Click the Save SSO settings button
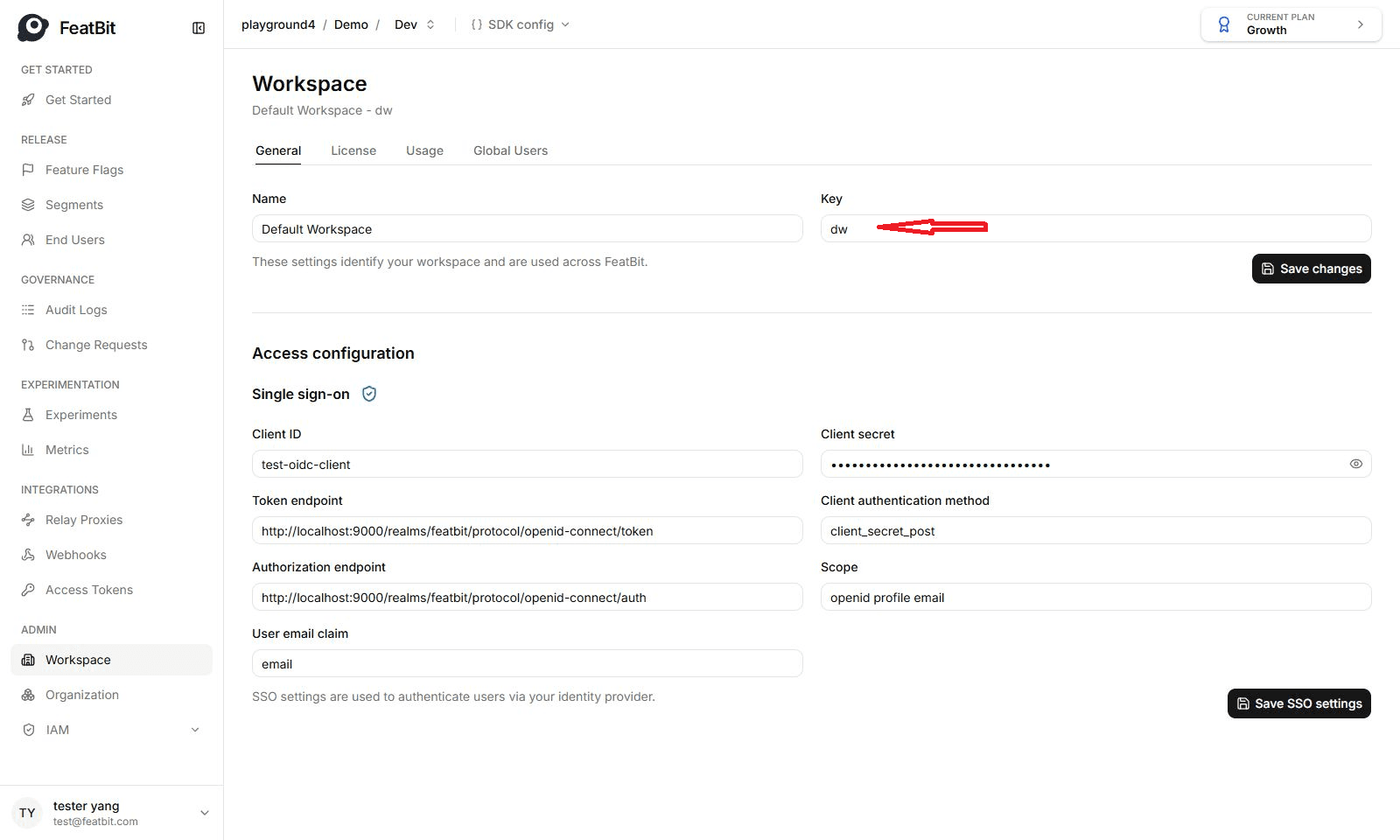The image size is (1400, 840). tap(1298, 703)
